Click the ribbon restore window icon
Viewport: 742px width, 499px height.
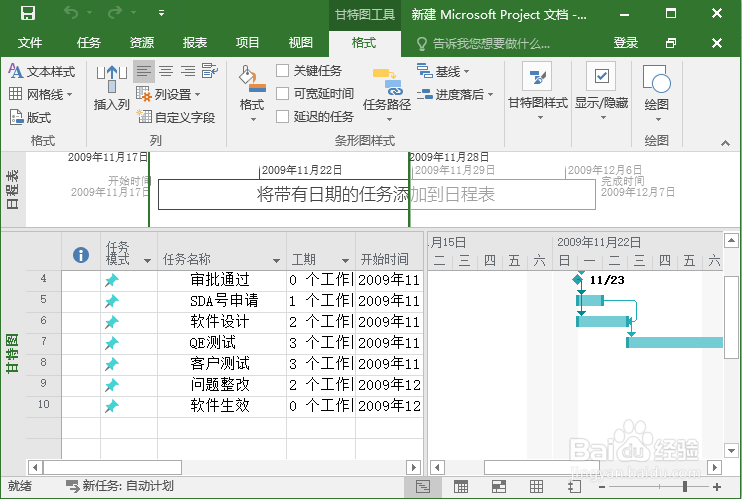[x=671, y=43]
